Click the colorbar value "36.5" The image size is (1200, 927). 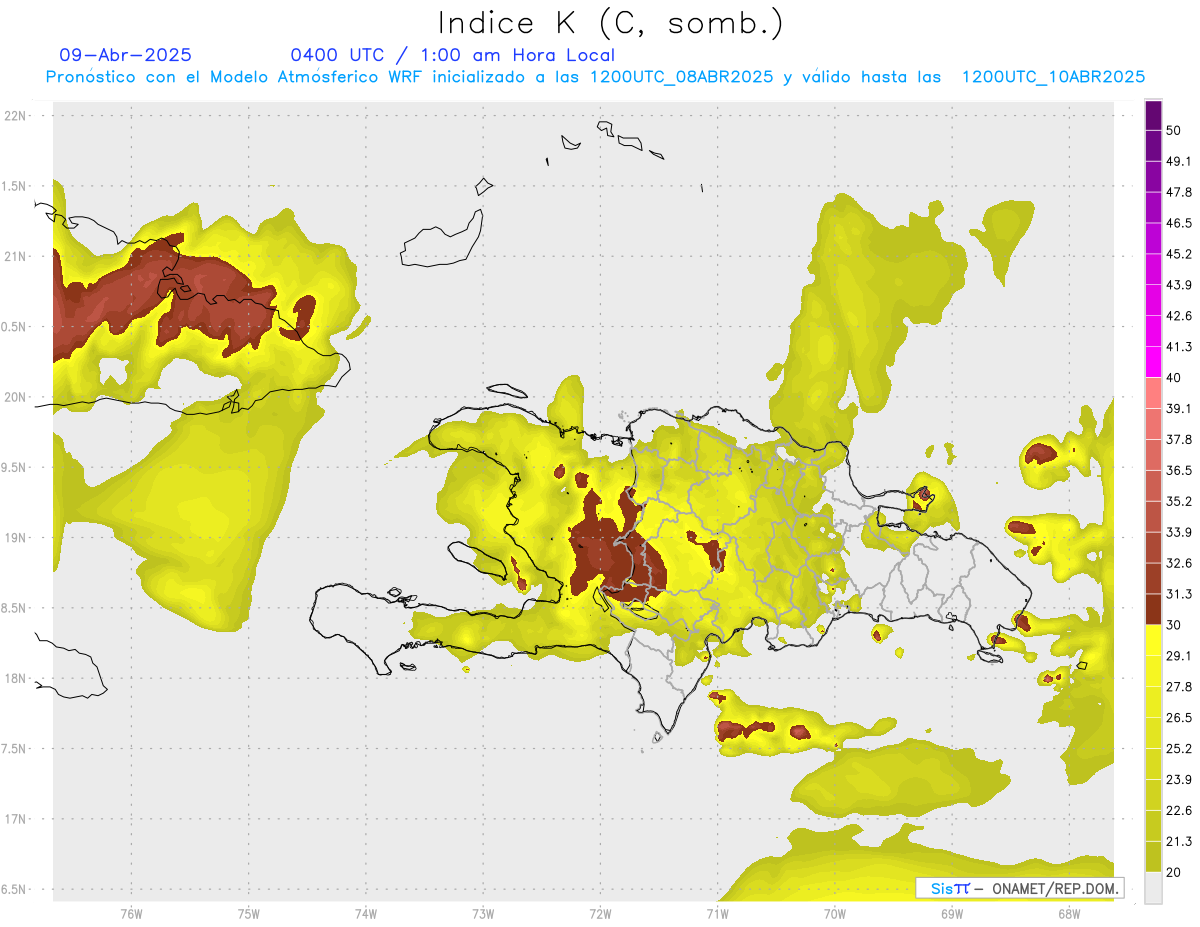click(1178, 470)
